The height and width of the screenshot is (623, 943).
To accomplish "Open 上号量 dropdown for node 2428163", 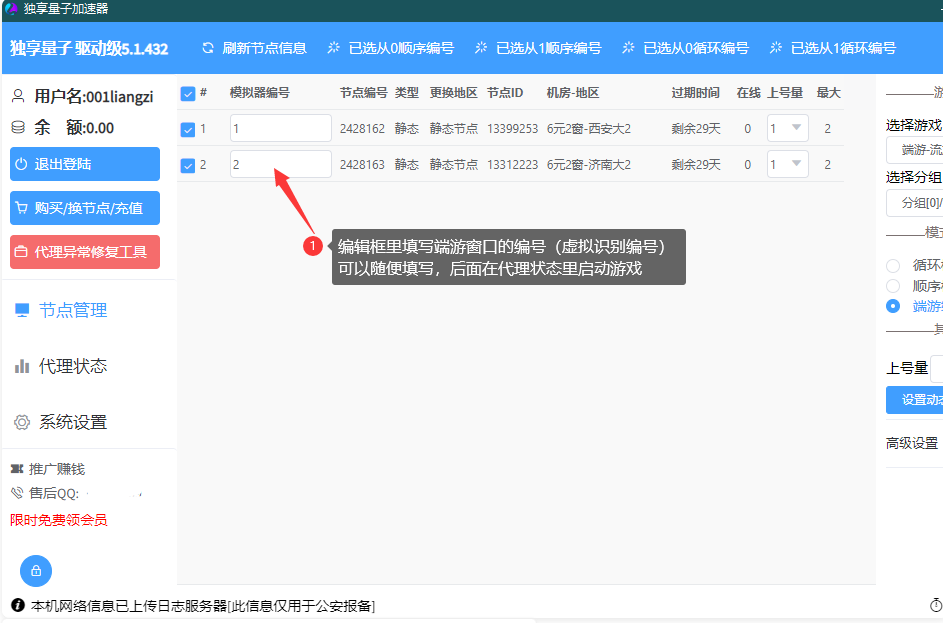I will click(x=788, y=164).
